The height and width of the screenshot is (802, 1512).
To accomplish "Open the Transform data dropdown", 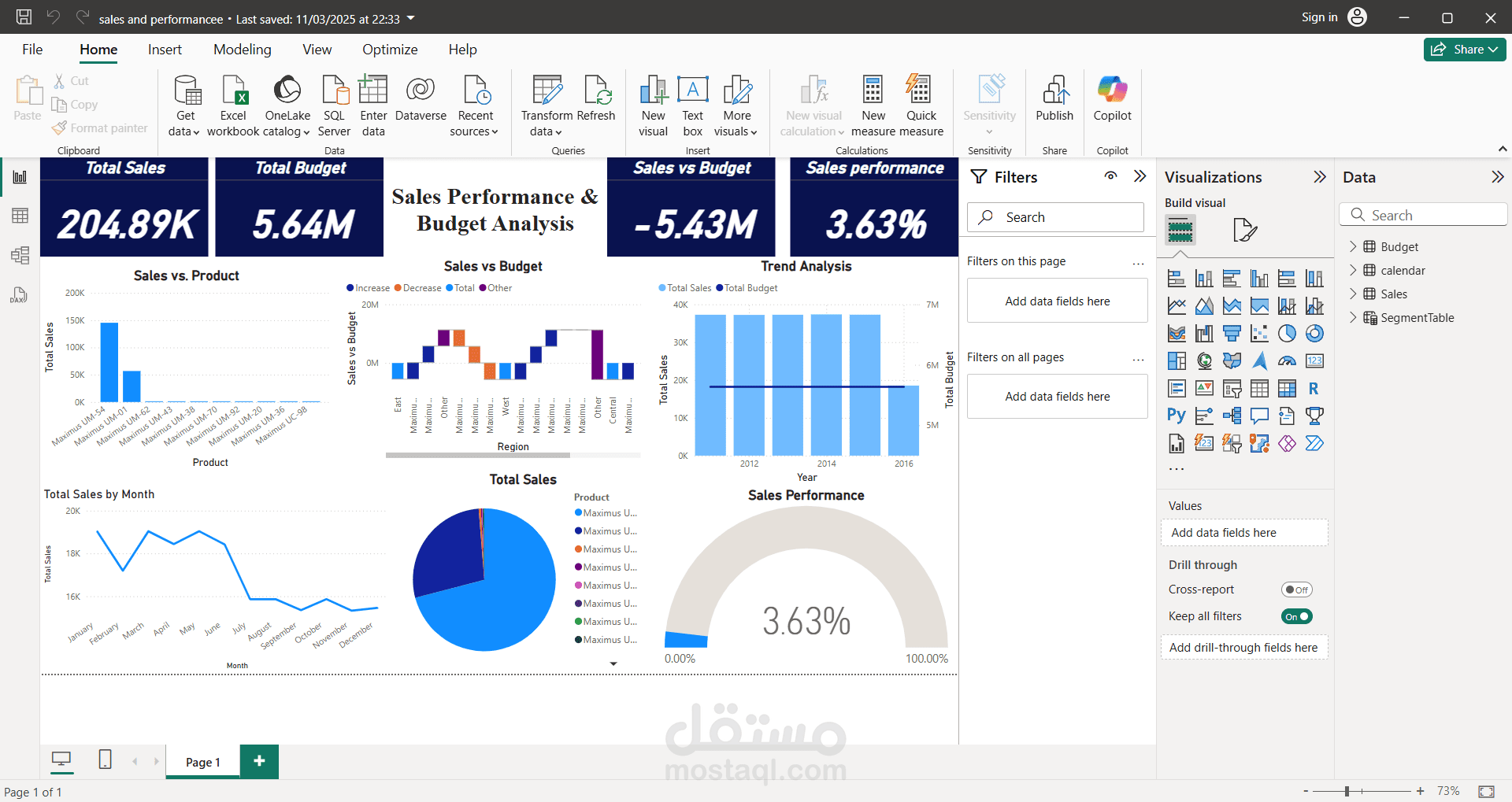I will [x=547, y=106].
